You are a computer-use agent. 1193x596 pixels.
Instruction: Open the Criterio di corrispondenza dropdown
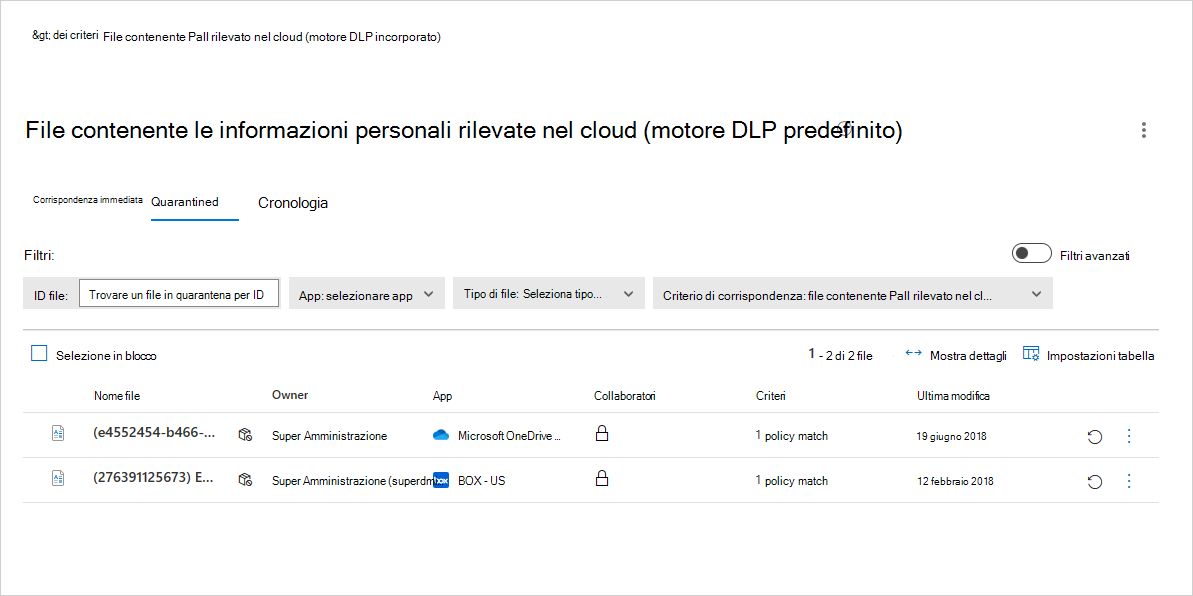click(853, 295)
